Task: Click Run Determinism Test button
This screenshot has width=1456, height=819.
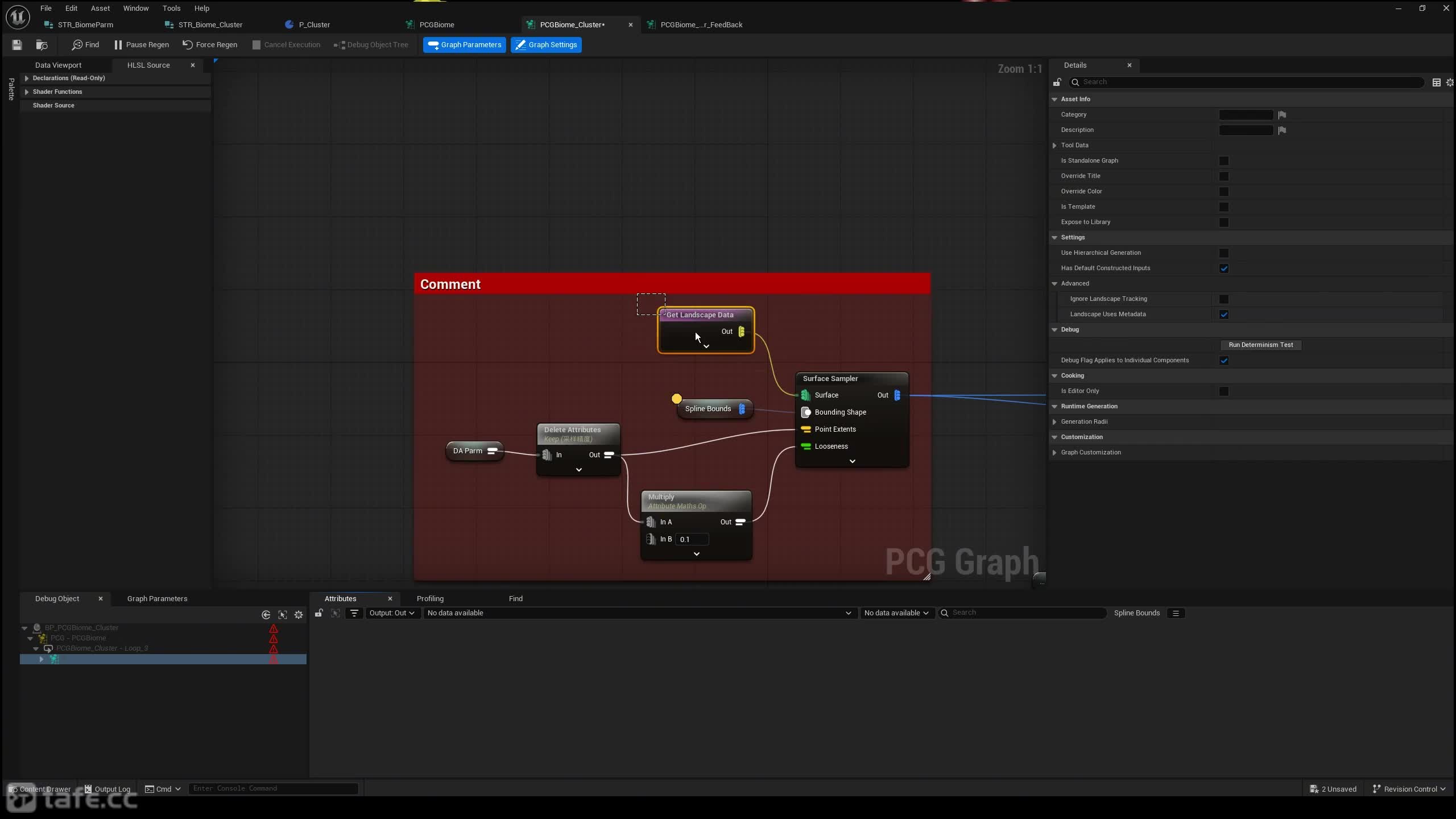Action: click(1261, 345)
